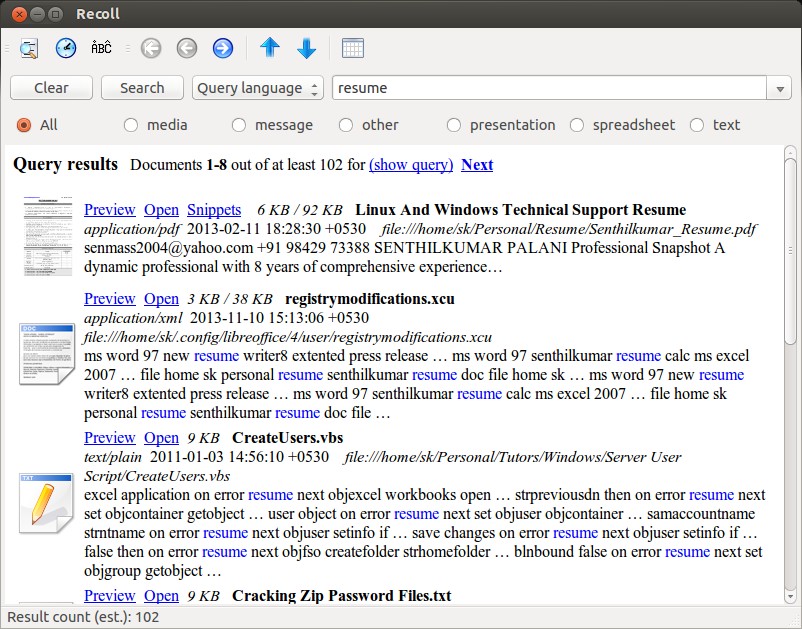Click the greyed previous page arrow

tap(186, 47)
